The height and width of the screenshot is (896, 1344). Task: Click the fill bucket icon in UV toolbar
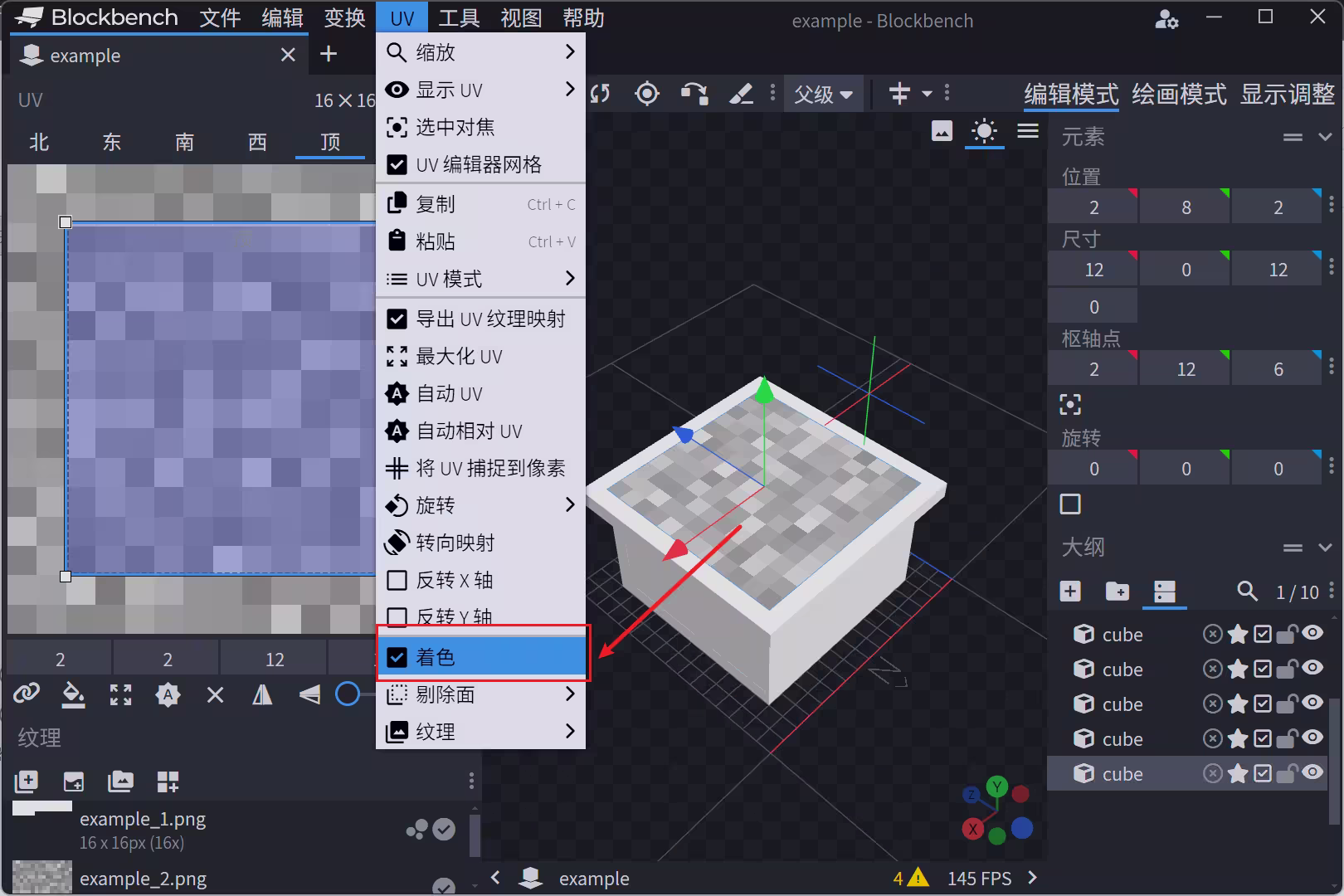pos(73,694)
